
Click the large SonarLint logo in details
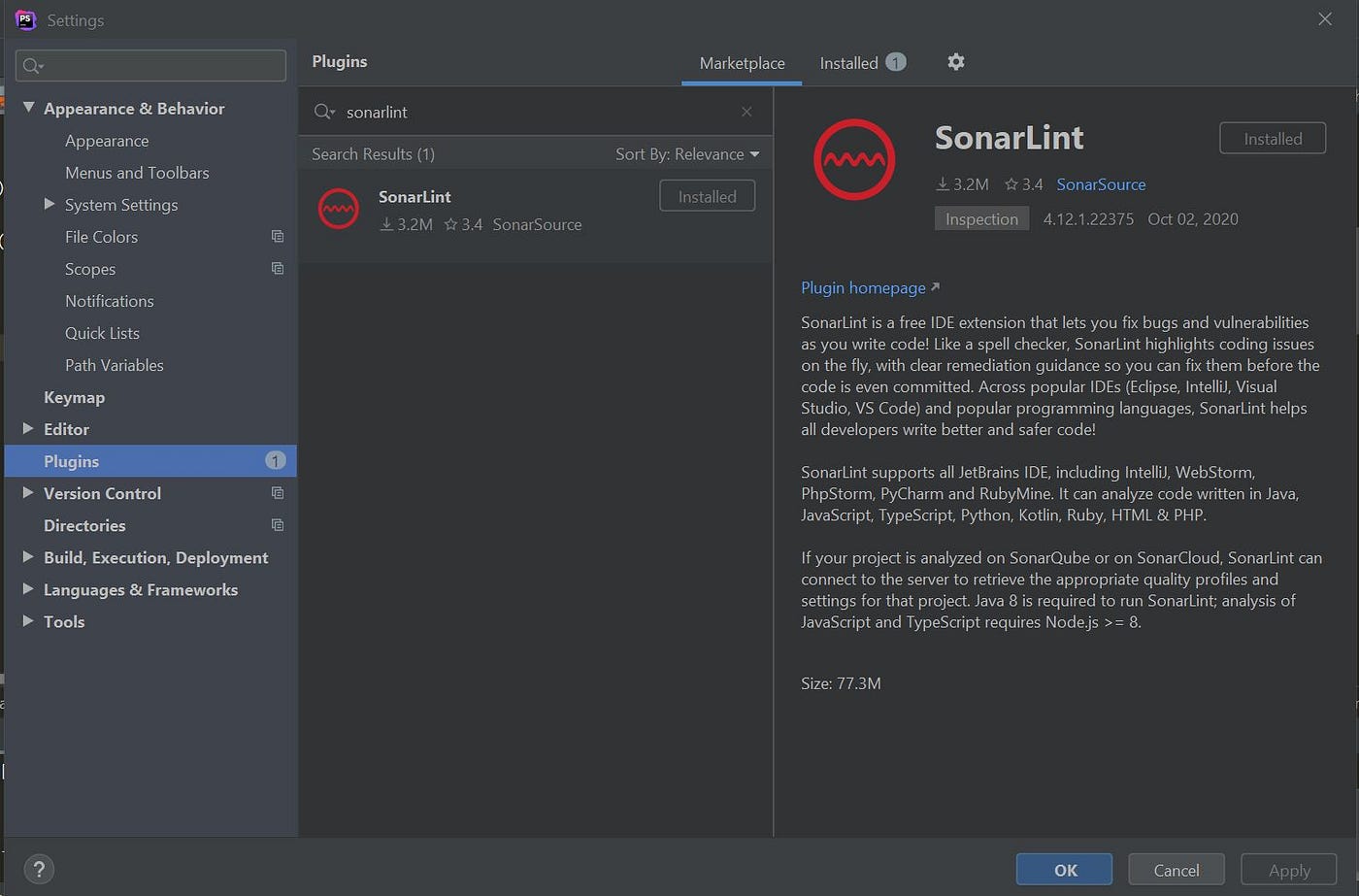point(854,159)
